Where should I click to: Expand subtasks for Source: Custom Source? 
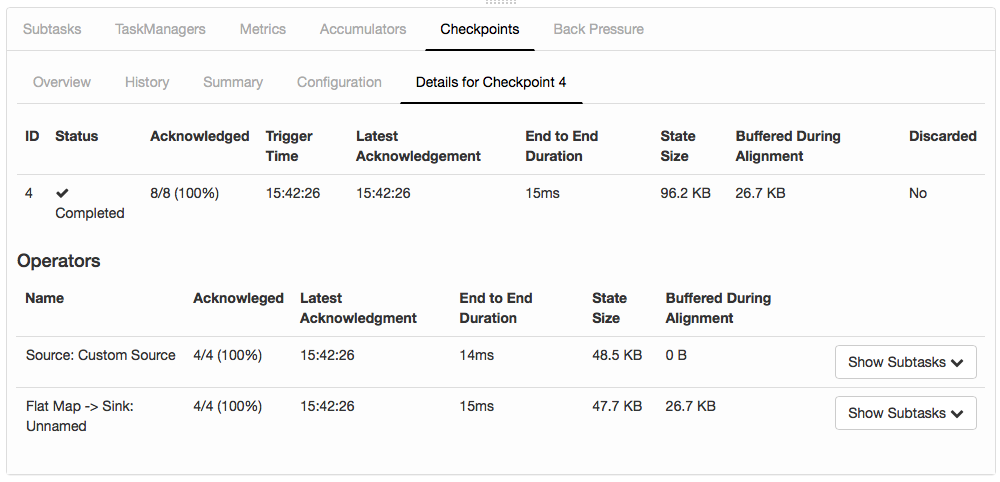(905, 362)
